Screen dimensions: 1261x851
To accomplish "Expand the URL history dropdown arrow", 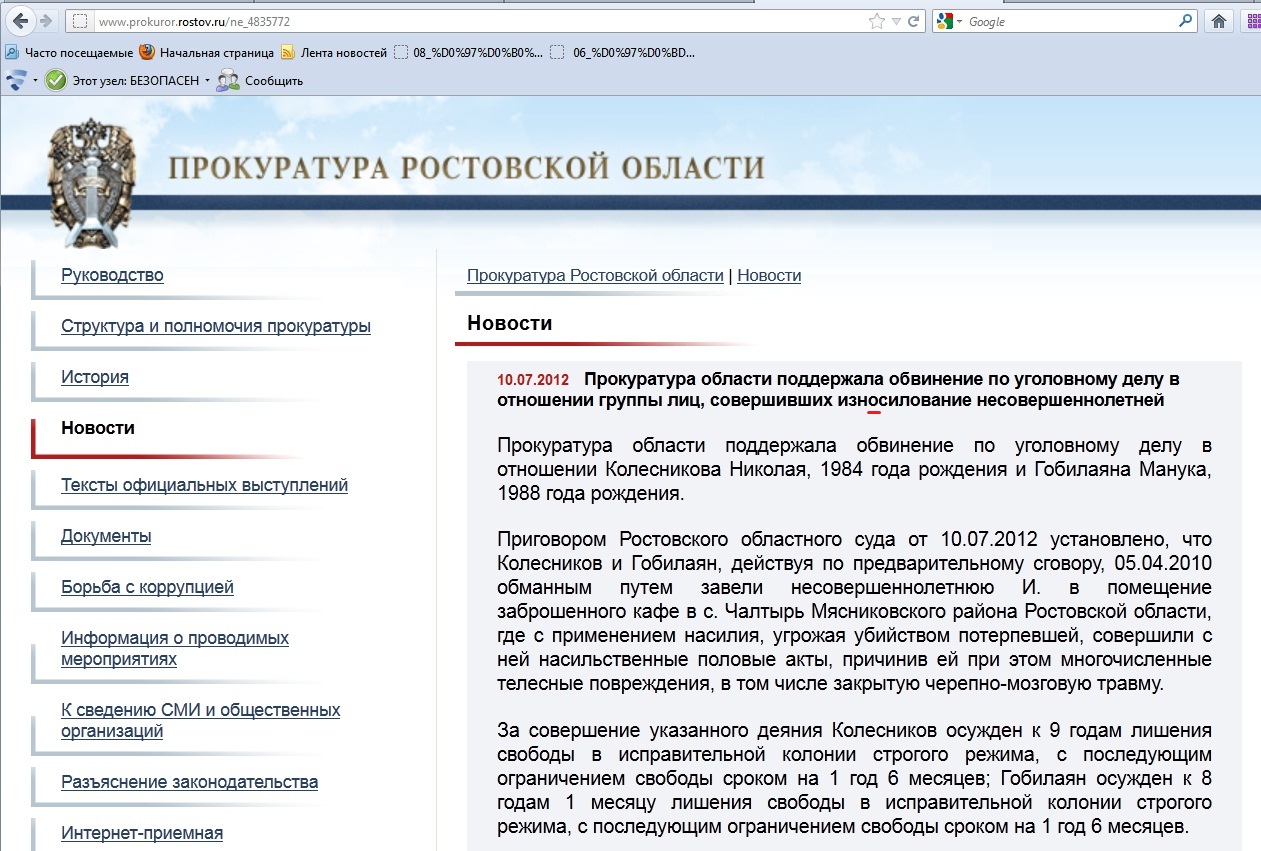I will pyautogui.click(x=897, y=21).
